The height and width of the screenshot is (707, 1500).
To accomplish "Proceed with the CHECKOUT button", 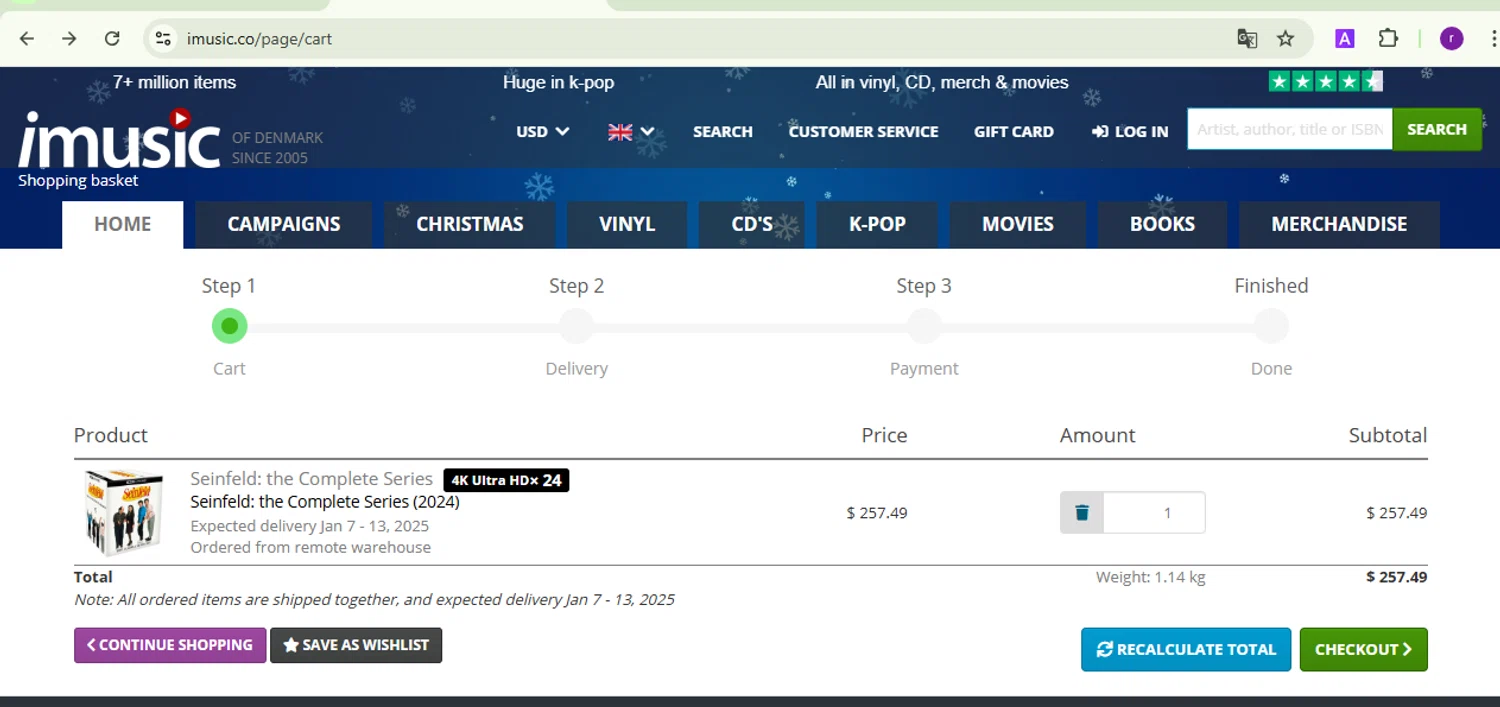I will tap(1364, 649).
